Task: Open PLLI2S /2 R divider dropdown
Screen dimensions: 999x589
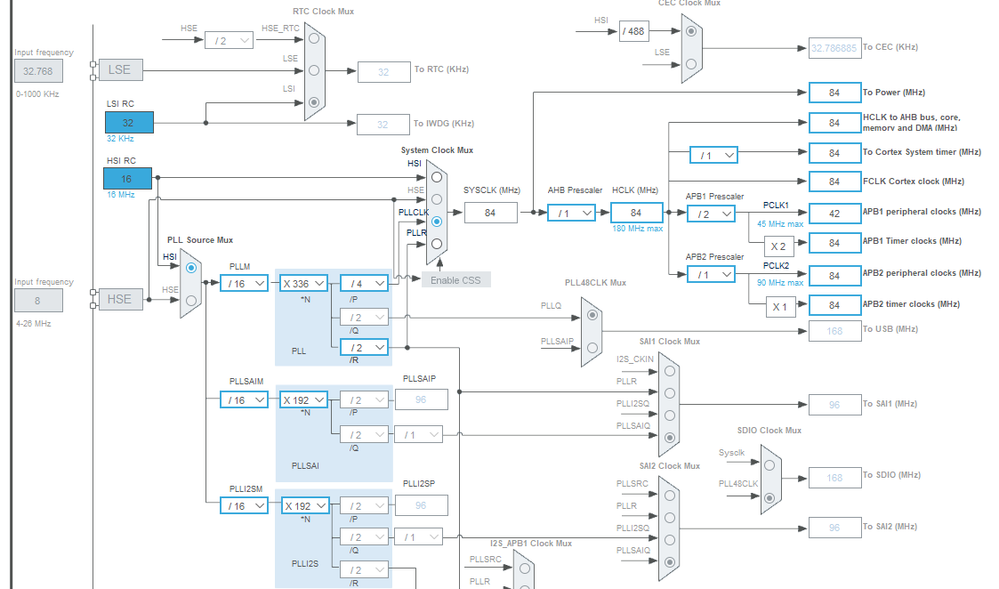Action: coord(364,570)
